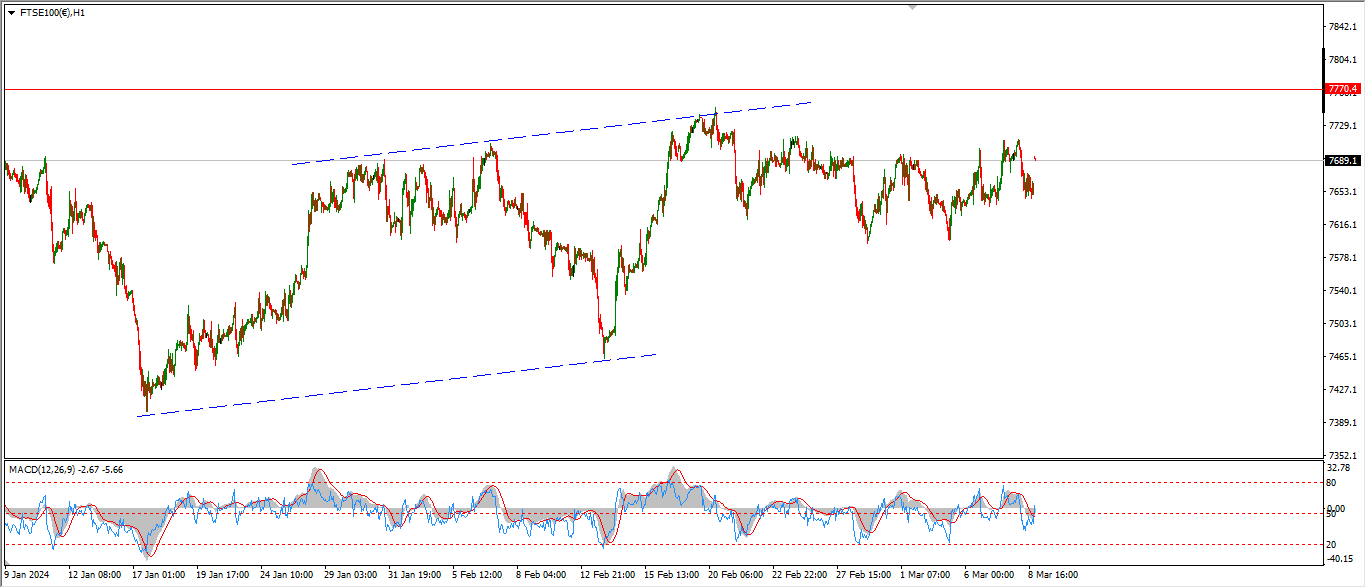Screen dimensions: 1366x588
Task: Select the red horizontal line at 7770.4
Action: click(600, 89)
